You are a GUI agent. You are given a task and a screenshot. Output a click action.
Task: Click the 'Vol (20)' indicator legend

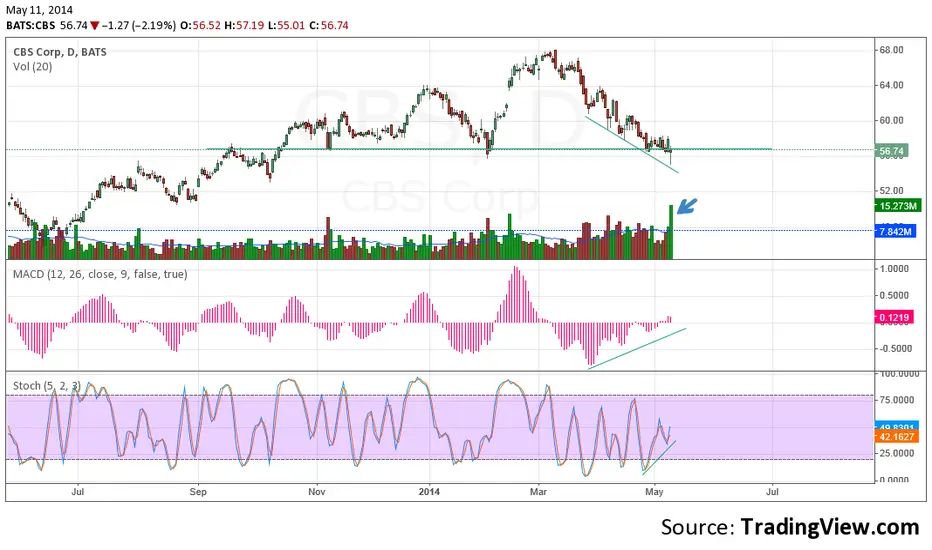33,67
